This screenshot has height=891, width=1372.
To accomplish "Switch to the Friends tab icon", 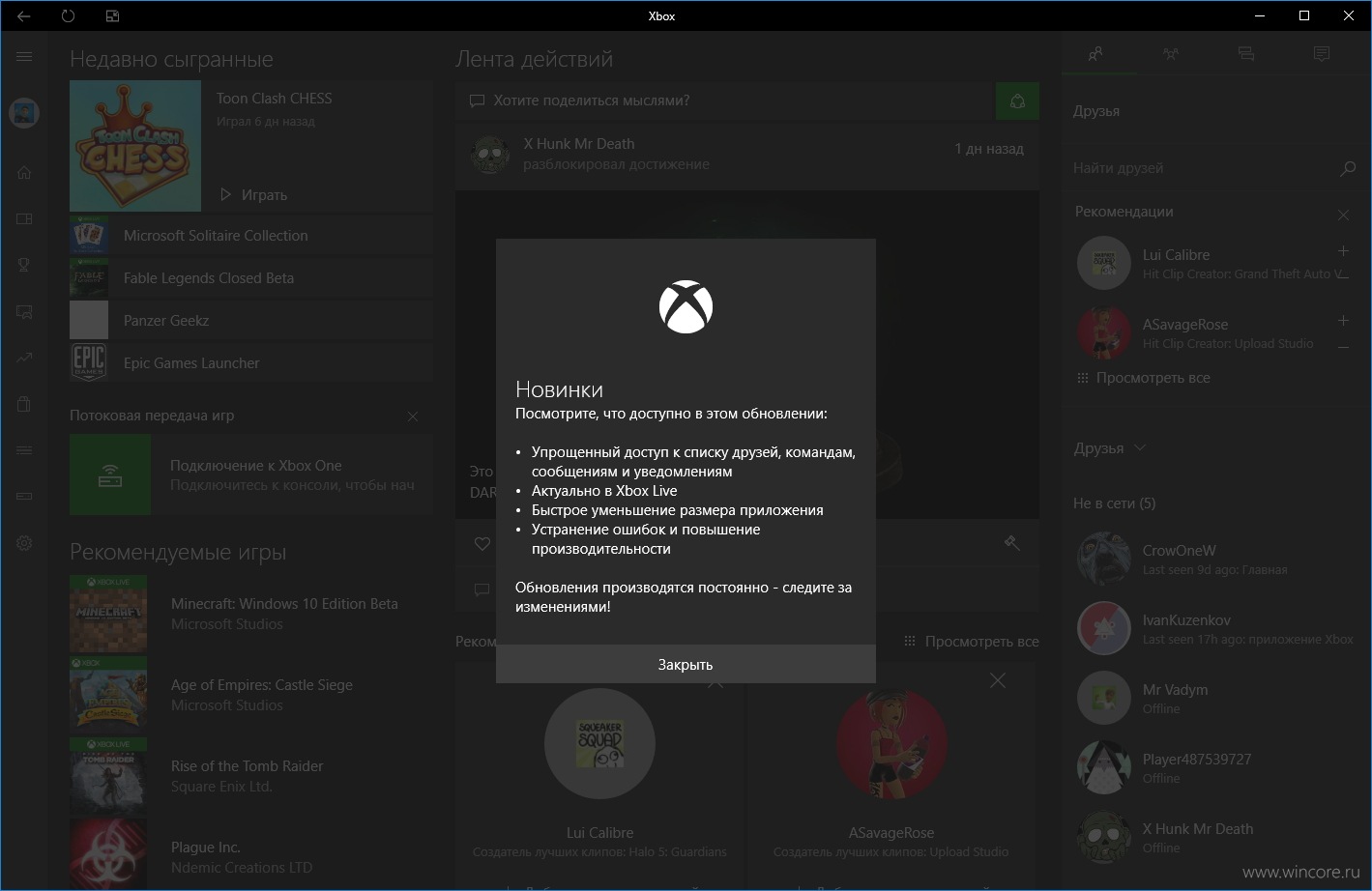I will coord(1095,54).
